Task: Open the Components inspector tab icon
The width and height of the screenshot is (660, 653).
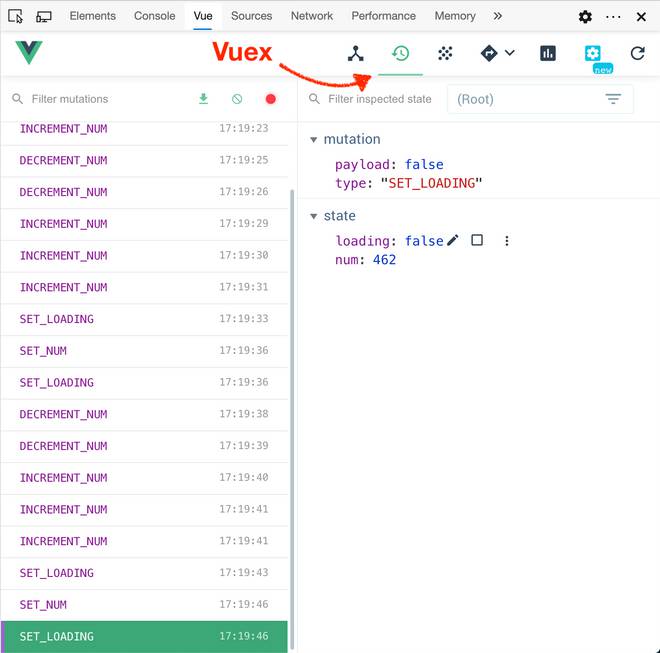Action: 355,54
